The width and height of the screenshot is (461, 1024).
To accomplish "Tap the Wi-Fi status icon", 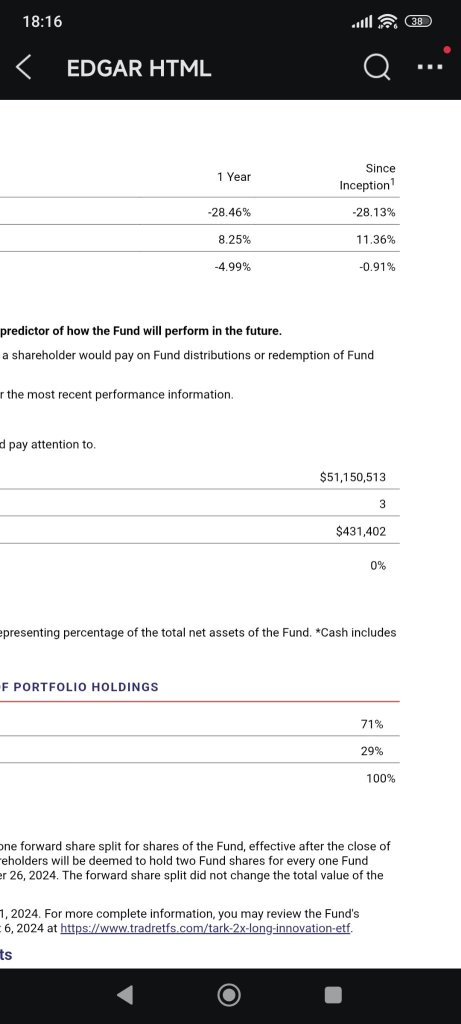I will pyautogui.click(x=388, y=22).
